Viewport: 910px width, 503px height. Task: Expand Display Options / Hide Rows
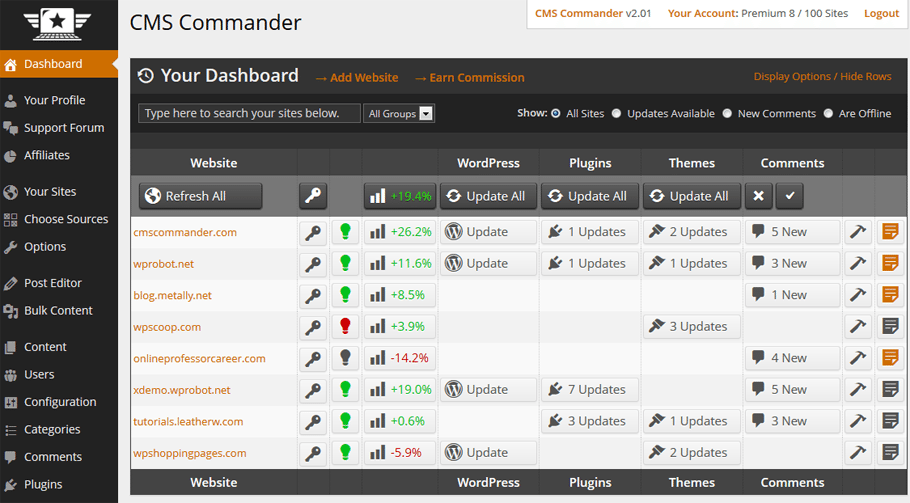tap(822, 77)
